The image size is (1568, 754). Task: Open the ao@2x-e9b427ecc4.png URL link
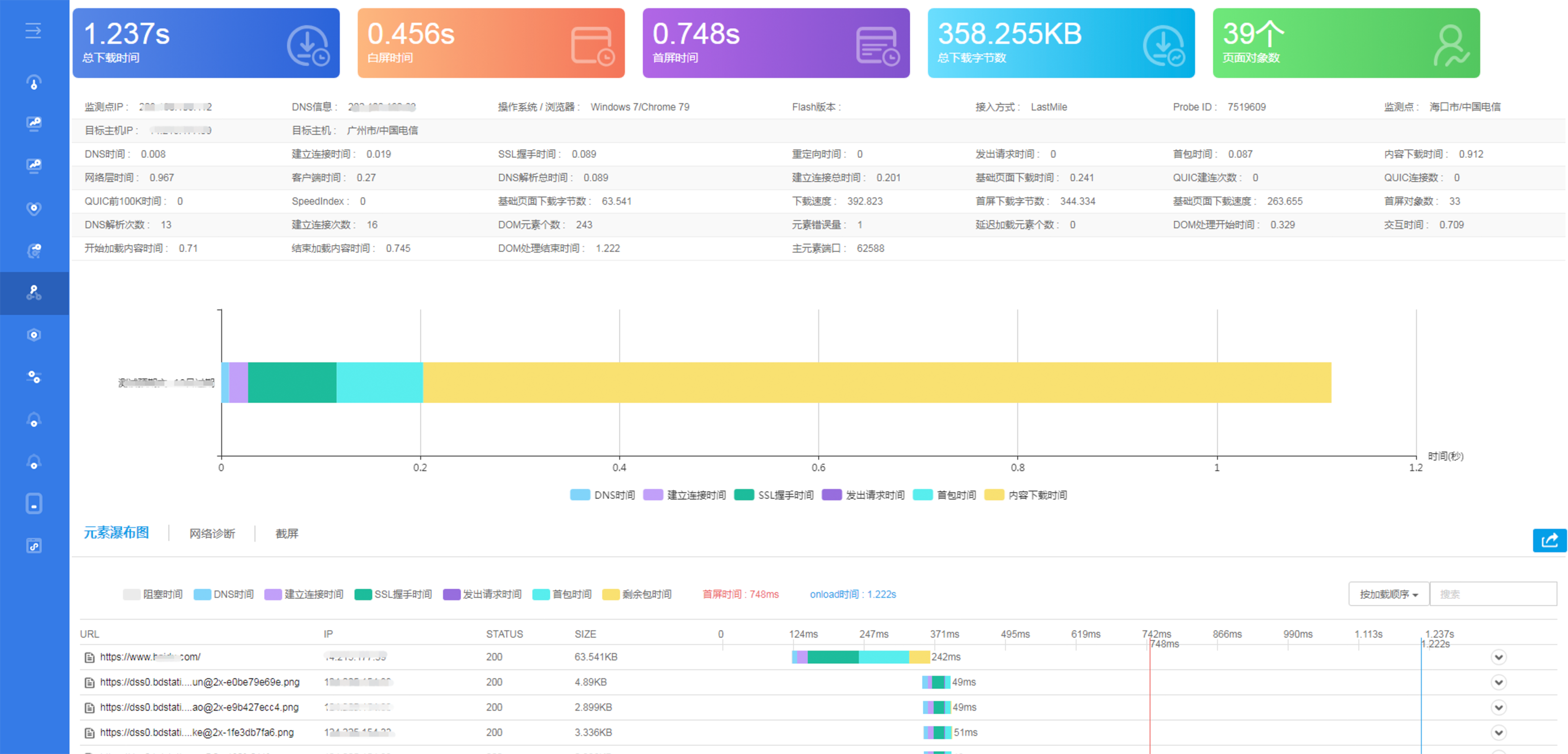tap(199, 707)
